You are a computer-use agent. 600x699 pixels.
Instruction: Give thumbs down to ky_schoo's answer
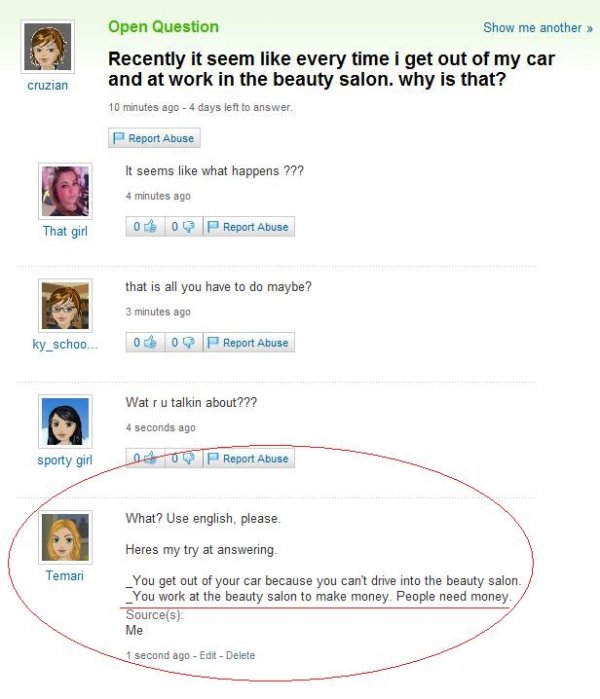[184, 342]
